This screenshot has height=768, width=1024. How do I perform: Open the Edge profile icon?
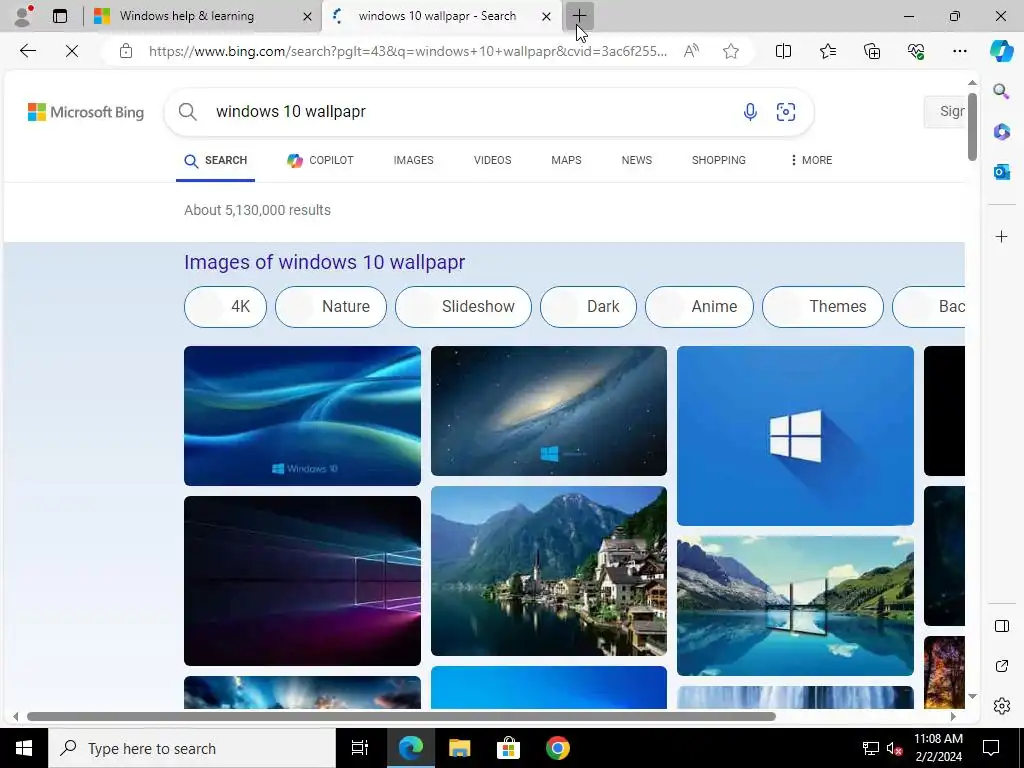[x=23, y=16]
